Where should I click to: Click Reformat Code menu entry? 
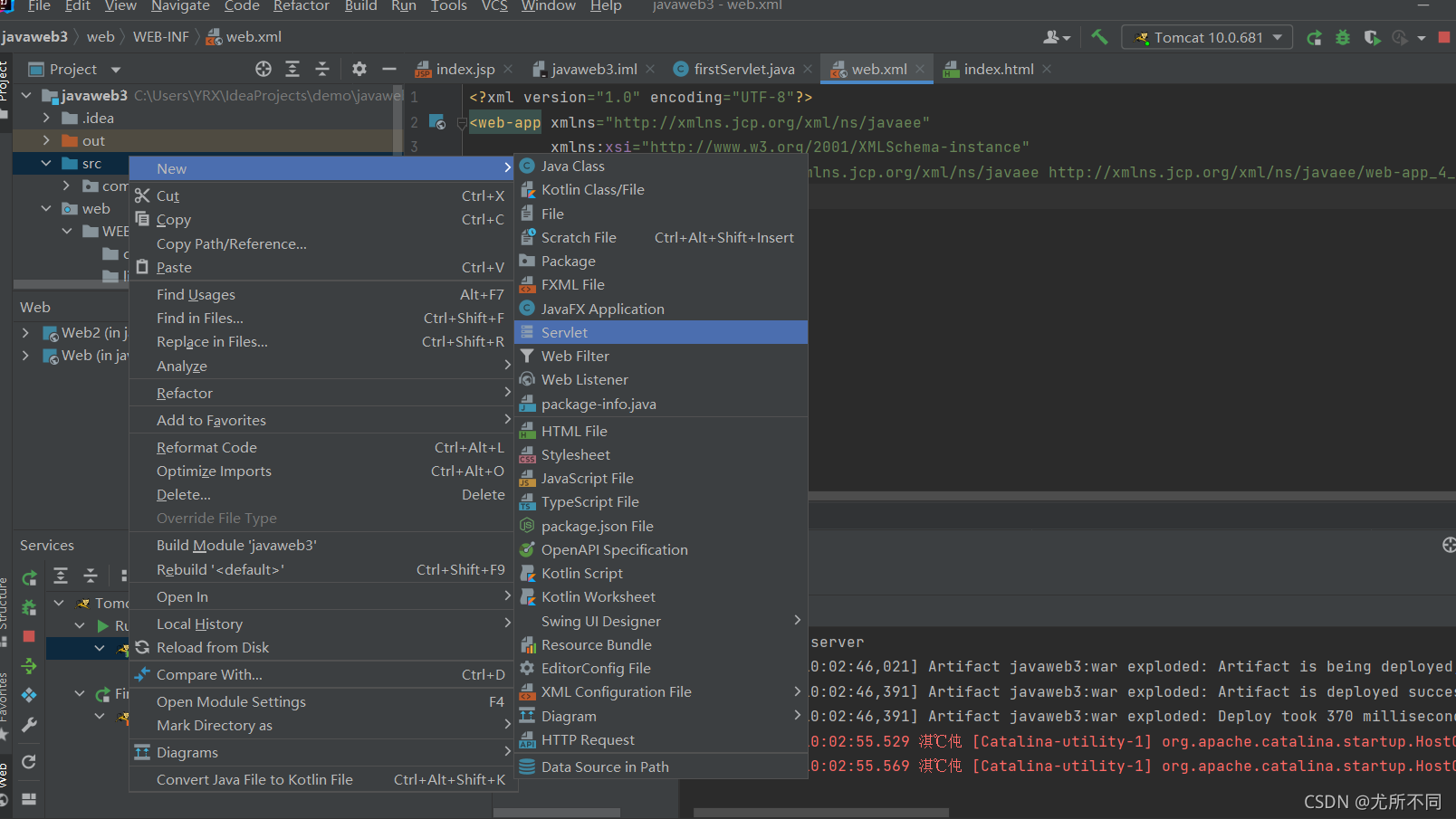[x=322, y=447]
